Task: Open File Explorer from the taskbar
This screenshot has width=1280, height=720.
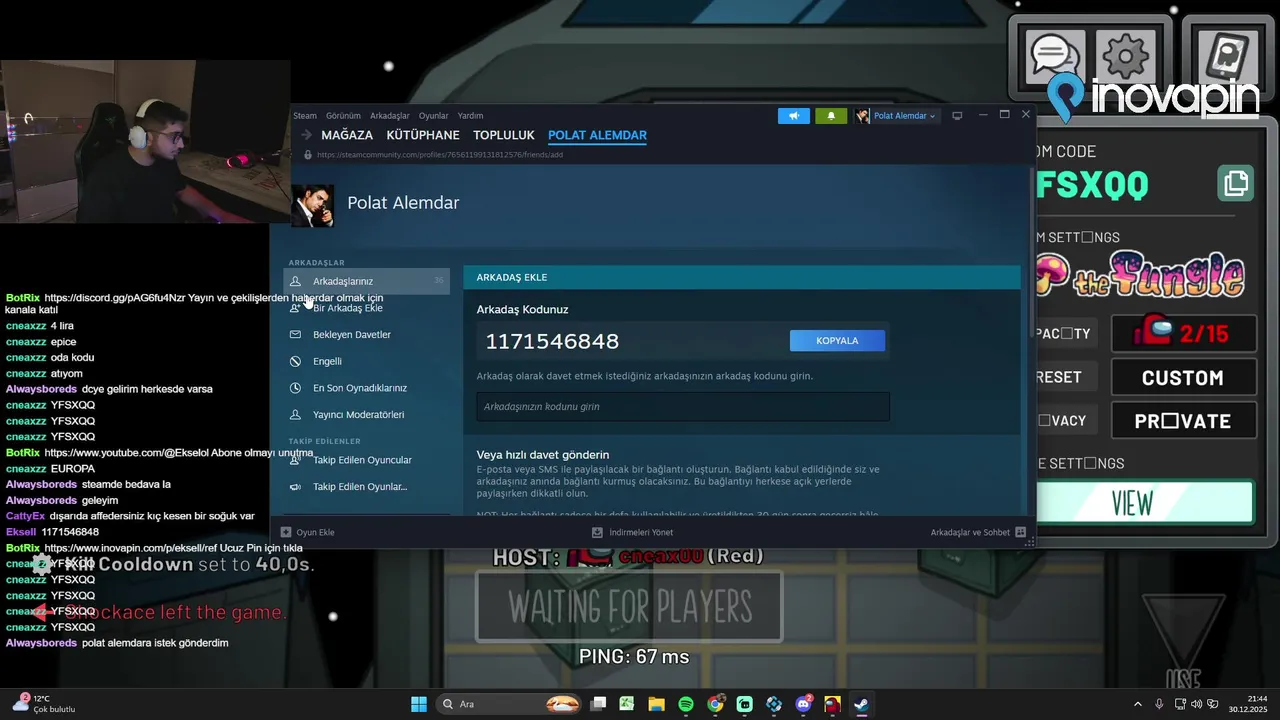Action: 656,704
